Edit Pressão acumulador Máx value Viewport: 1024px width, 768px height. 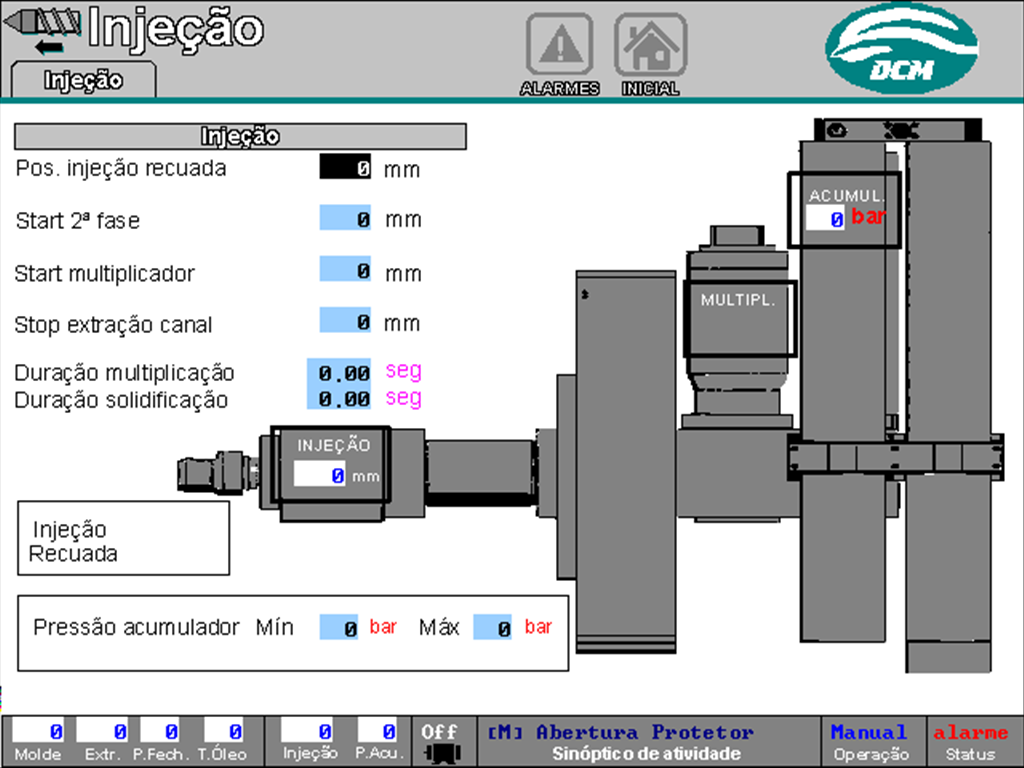[x=493, y=628]
